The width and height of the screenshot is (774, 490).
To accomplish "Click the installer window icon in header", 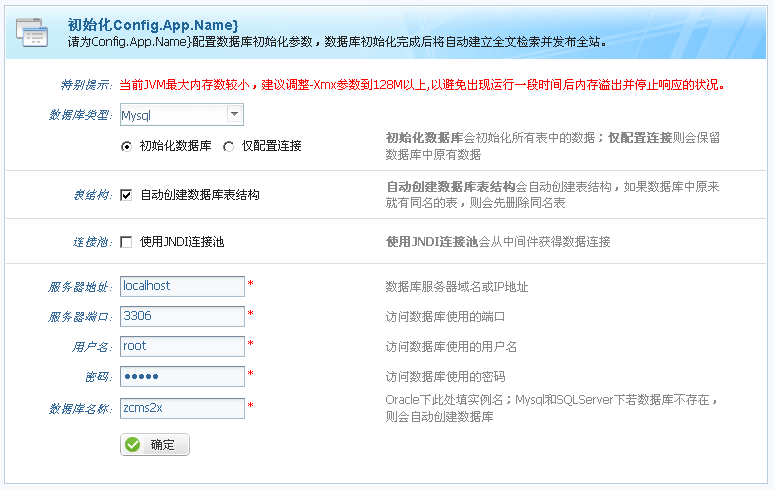I will [x=33, y=32].
